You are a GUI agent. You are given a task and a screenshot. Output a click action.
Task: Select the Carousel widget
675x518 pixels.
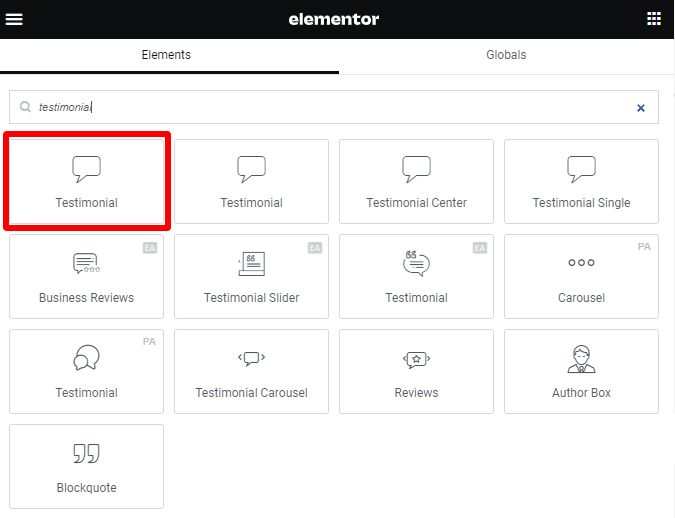[x=581, y=276]
